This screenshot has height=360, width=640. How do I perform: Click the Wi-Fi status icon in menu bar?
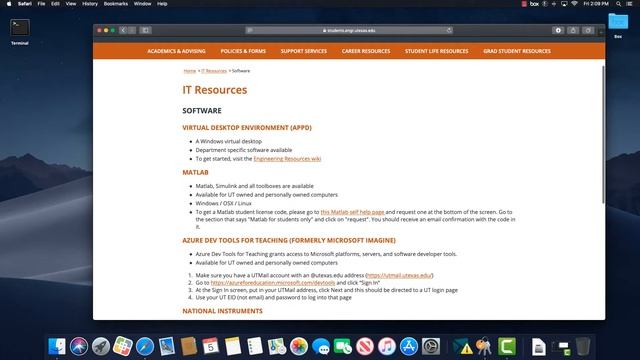point(574,4)
